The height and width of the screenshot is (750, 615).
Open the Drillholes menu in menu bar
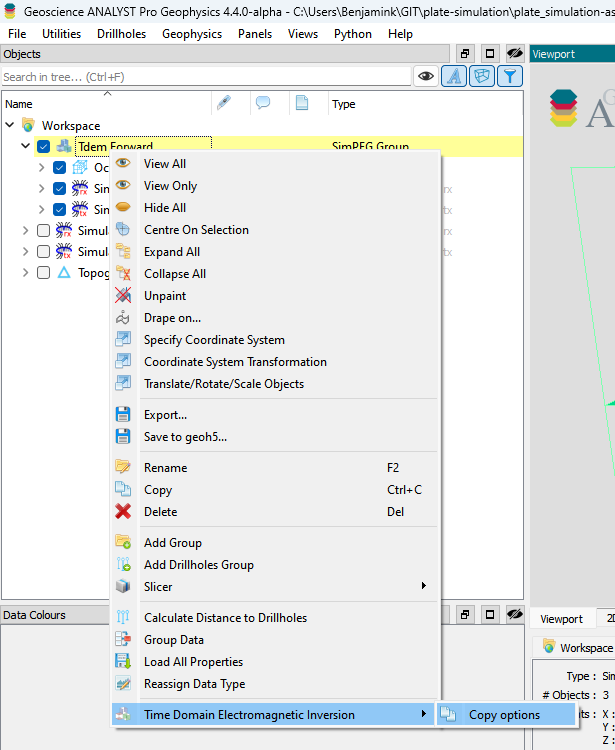pos(121,34)
